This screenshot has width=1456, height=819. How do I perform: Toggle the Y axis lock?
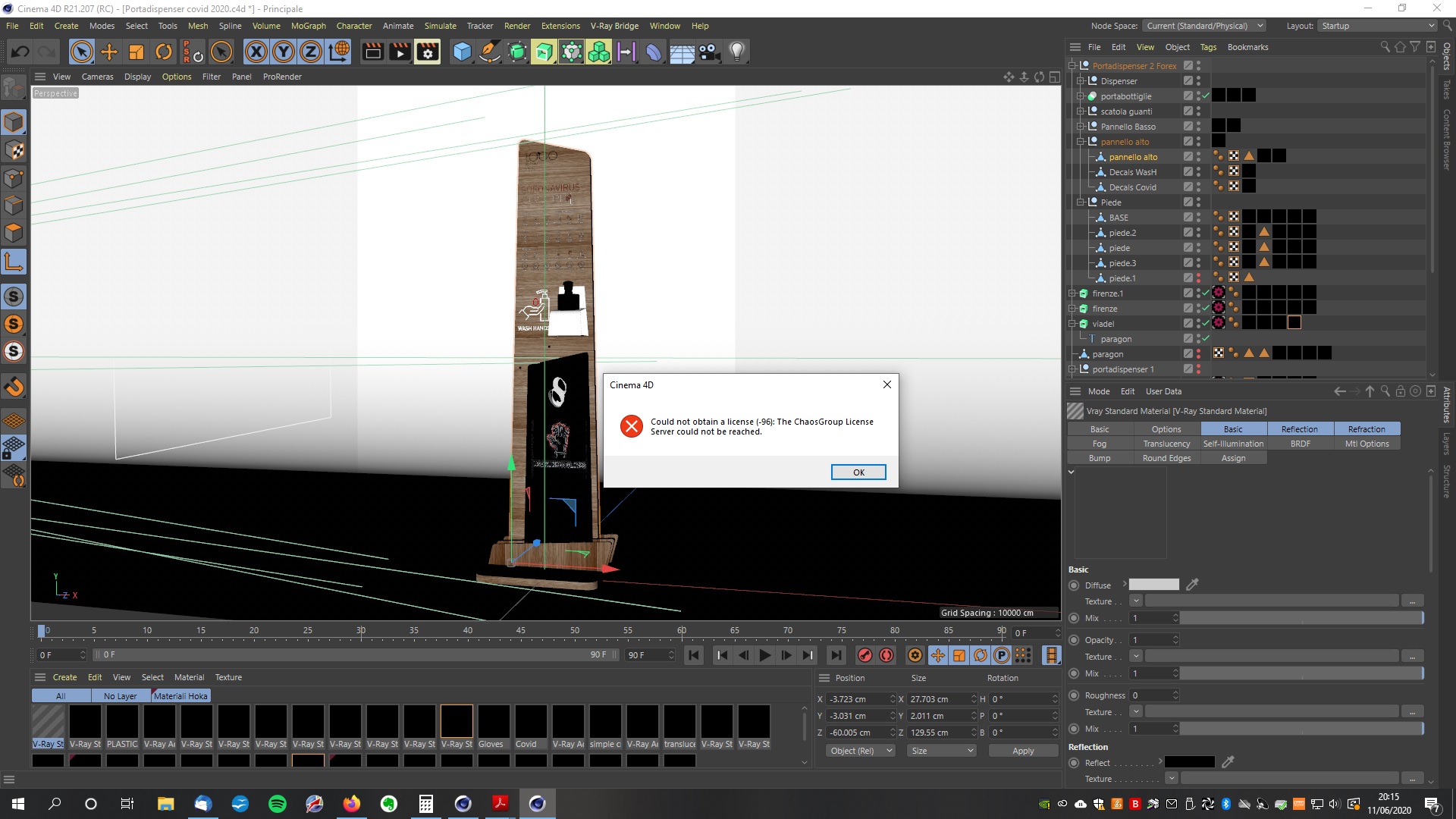(x=284, y=52)
